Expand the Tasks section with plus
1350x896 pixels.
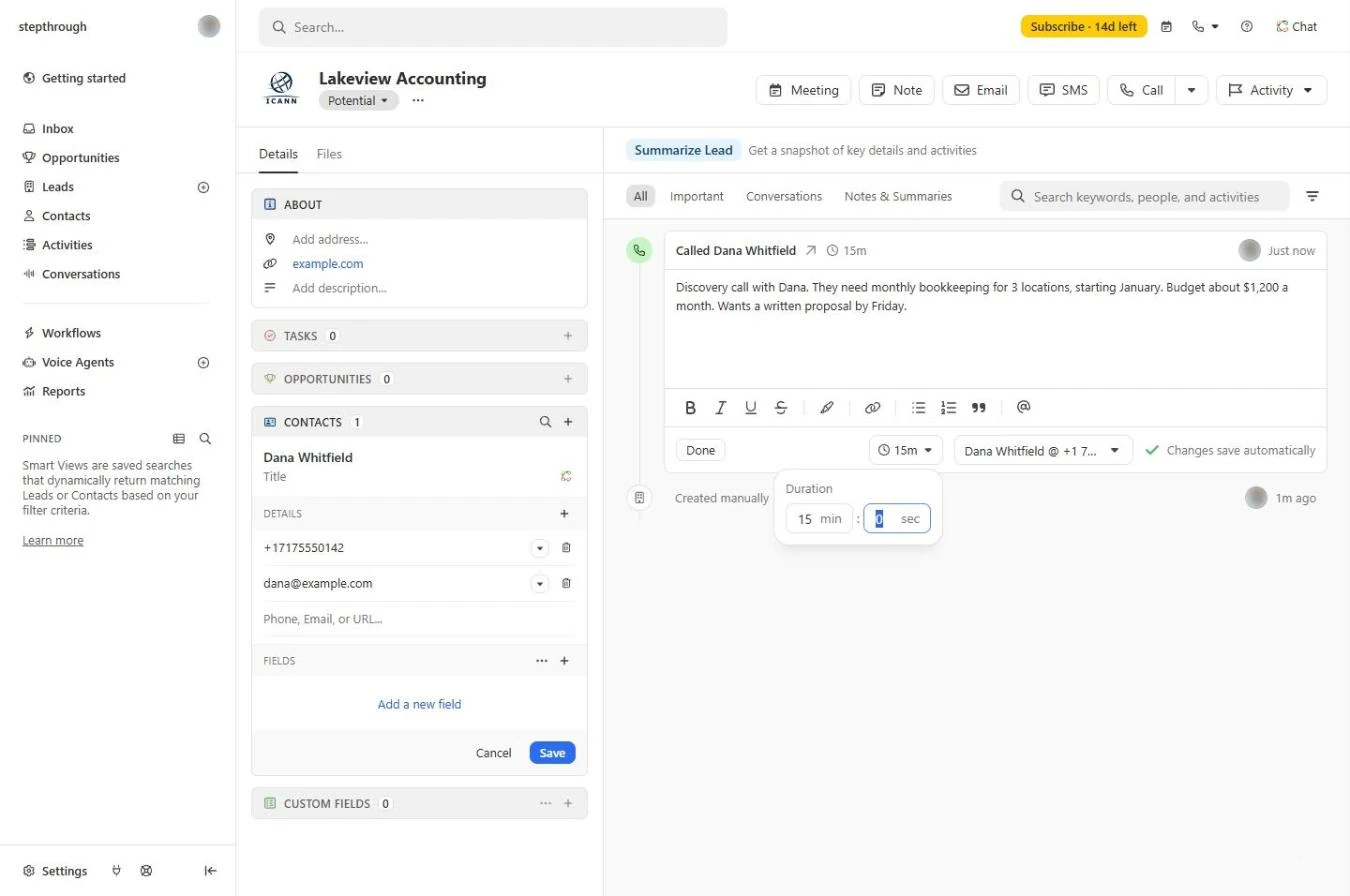pos(568,336)
